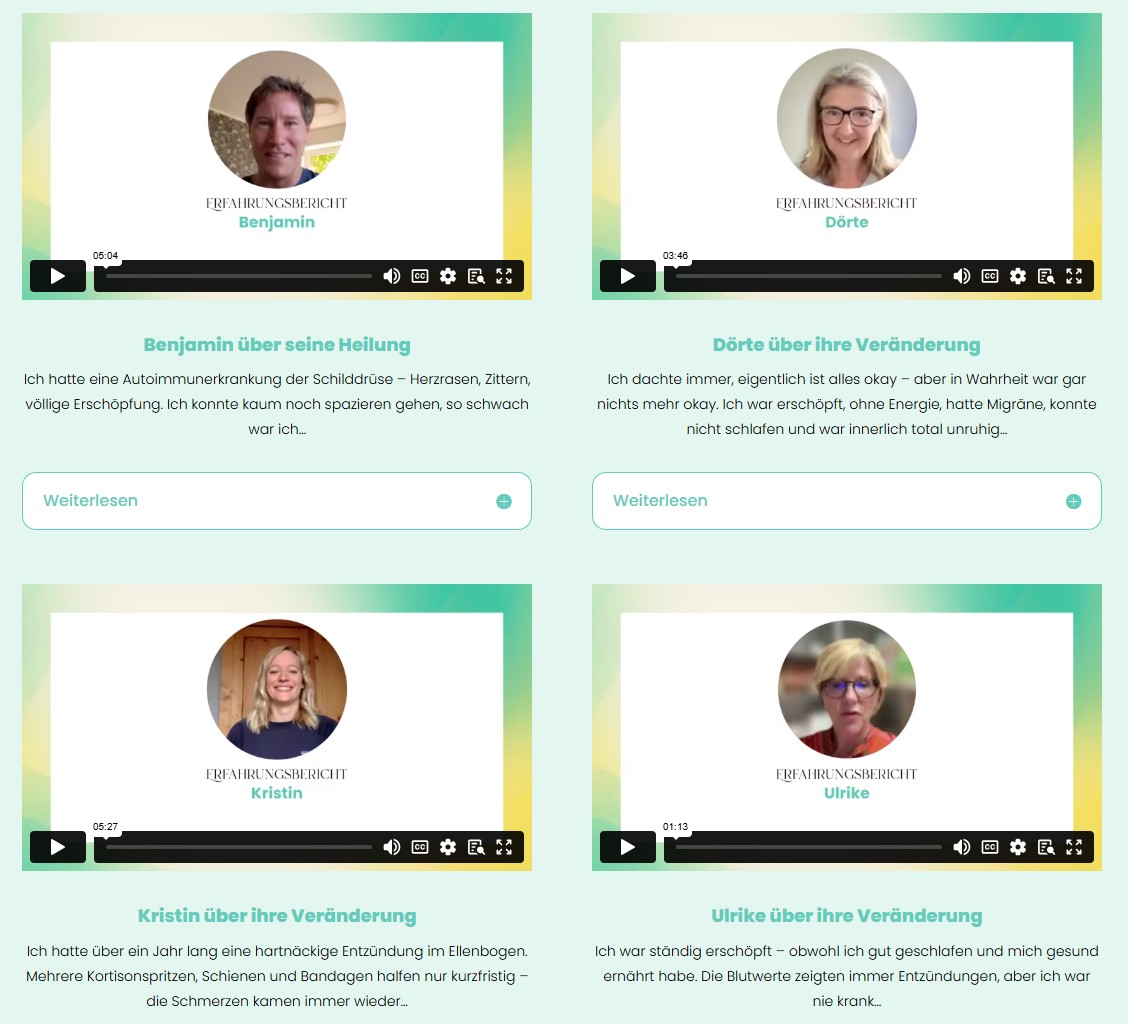Enter fullscreen for Benjamin's video
Image resolution: width=1128 pixels, height=1024 pixels.
click(504, 276)
